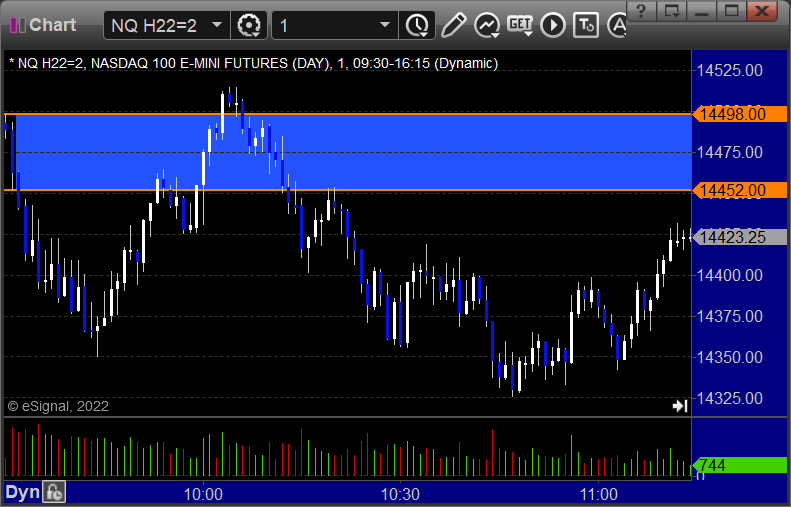
Task: Open the GET tools dropdown
Action: pyautogui.click(x=520, y=25)
